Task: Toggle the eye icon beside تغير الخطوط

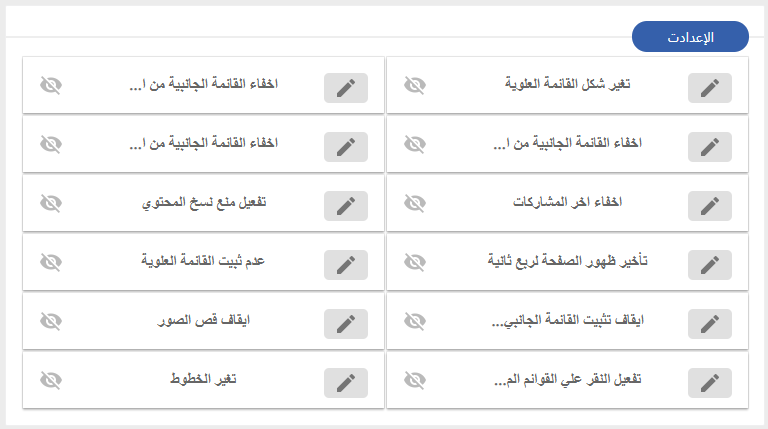Action: pos(51,380)
